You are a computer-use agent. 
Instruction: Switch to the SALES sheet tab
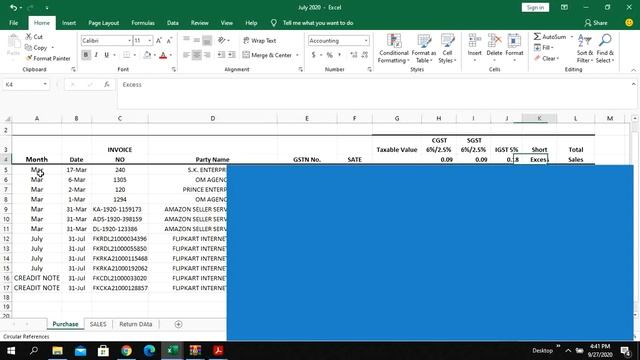(98, 324)
